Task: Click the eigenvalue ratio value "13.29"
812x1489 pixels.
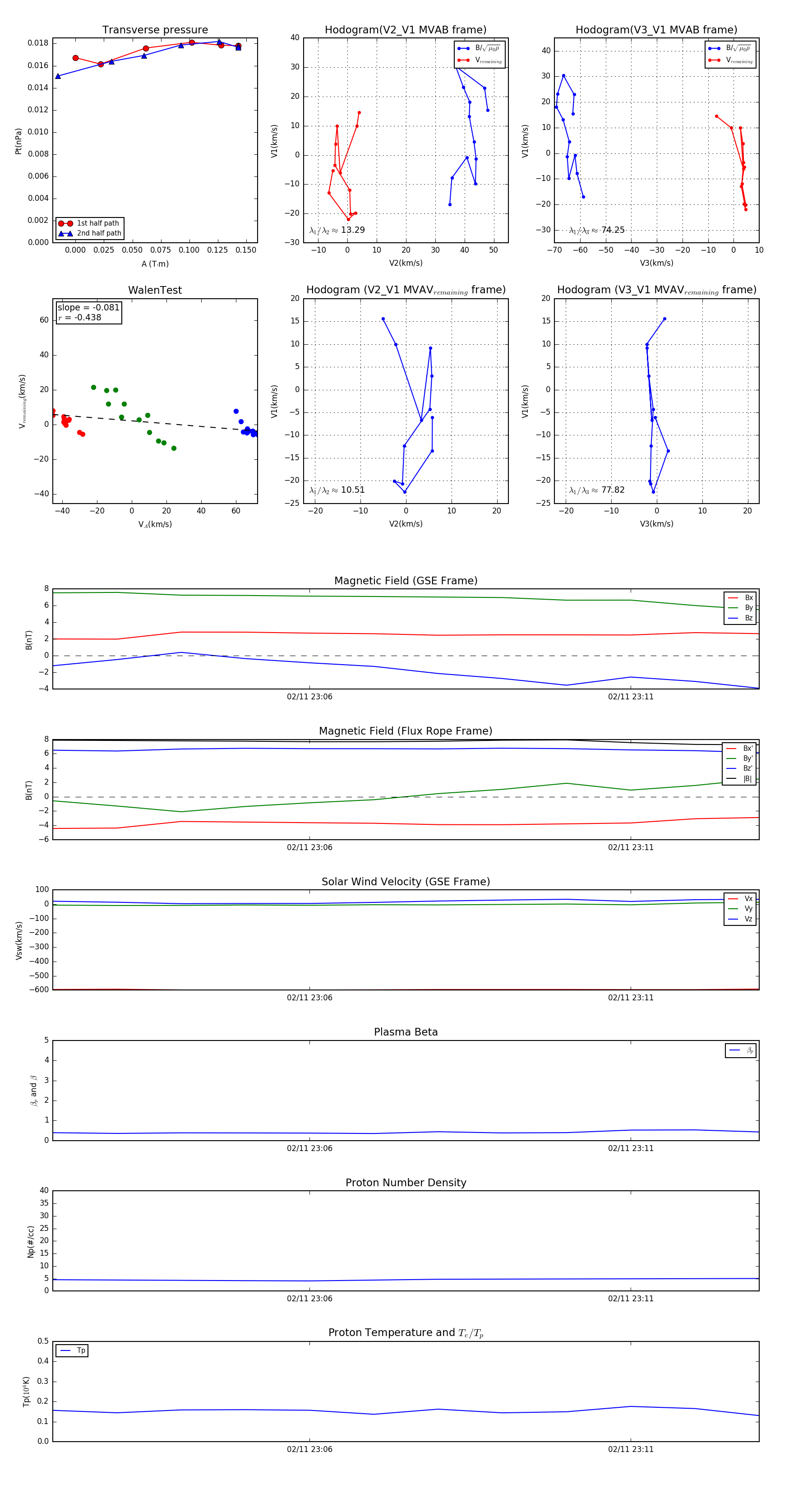Action: click(352, 230)
